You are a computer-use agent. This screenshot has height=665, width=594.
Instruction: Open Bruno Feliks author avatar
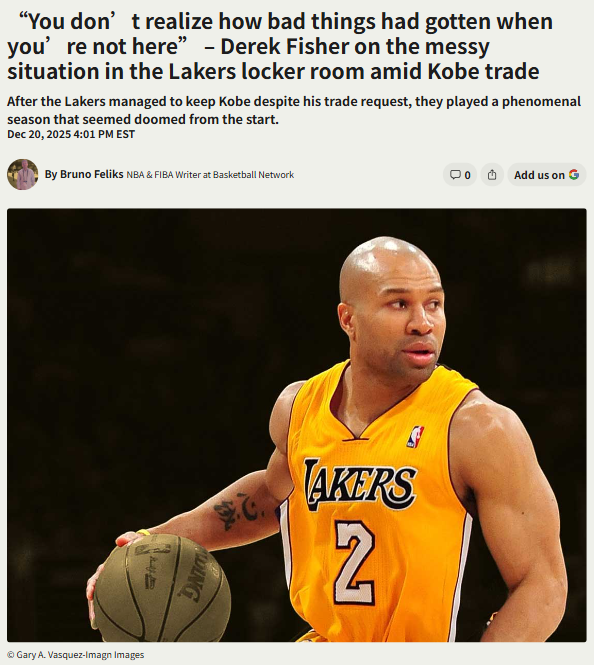pos(22,174)
